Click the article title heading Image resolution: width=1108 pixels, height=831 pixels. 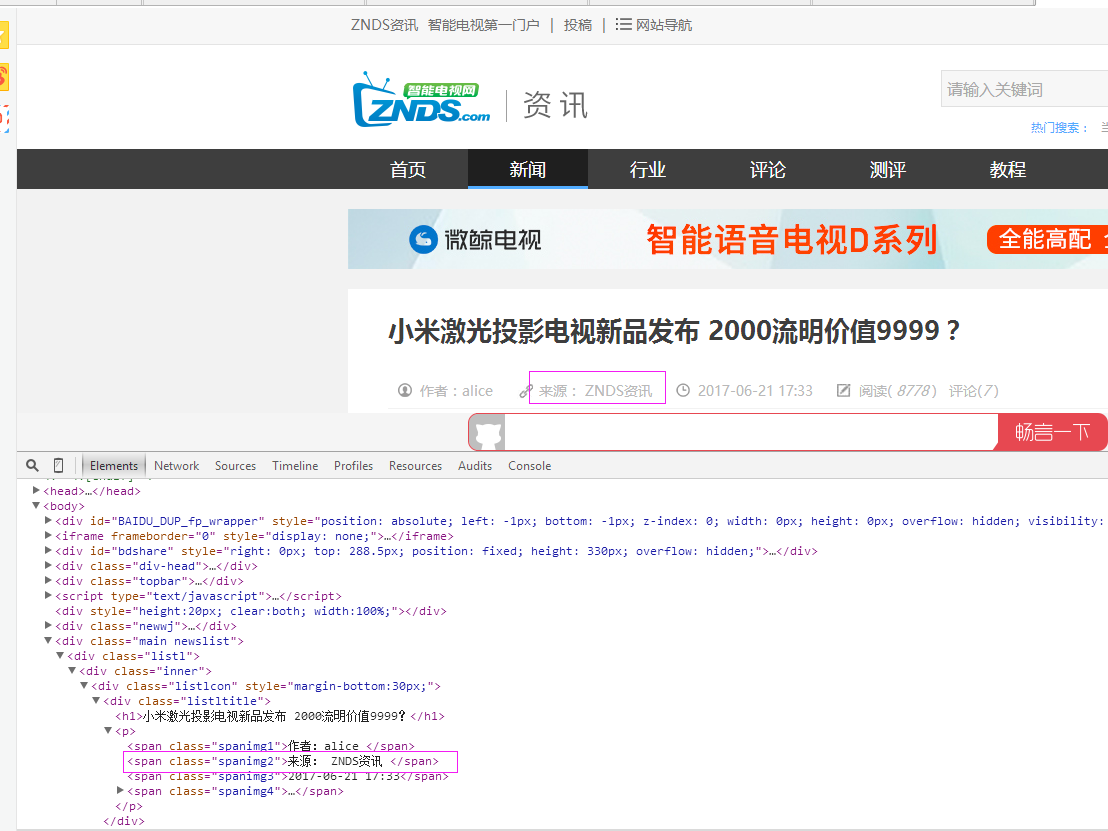[674, 330]
